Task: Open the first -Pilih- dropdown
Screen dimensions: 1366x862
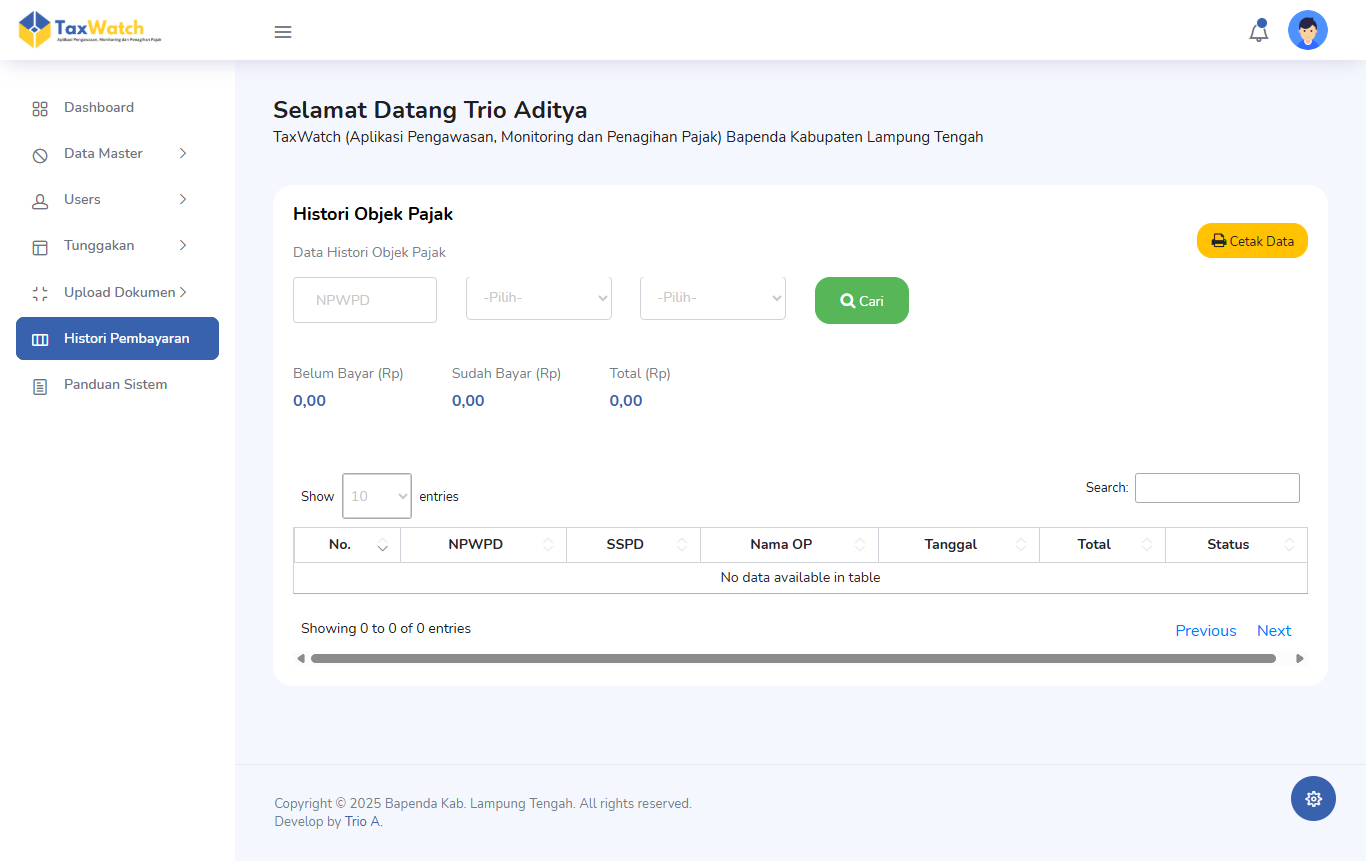Action: (x=538, y=298)
